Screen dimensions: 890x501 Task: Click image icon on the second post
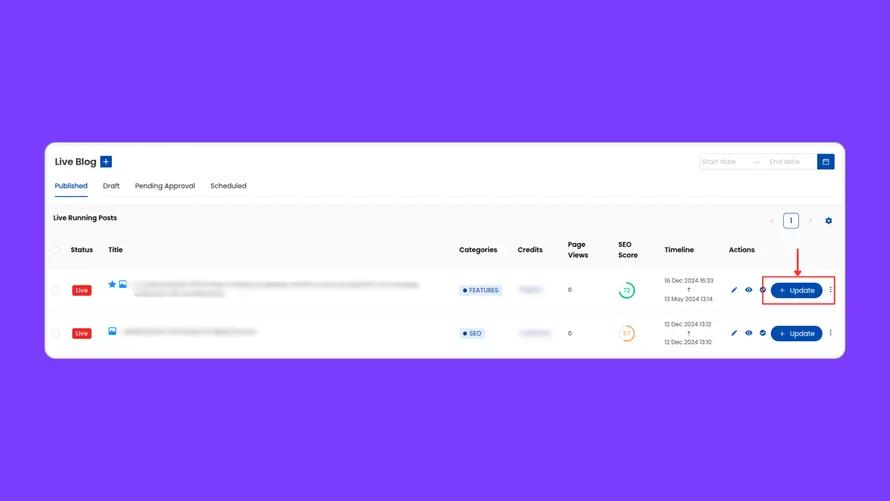pos(112,331)
